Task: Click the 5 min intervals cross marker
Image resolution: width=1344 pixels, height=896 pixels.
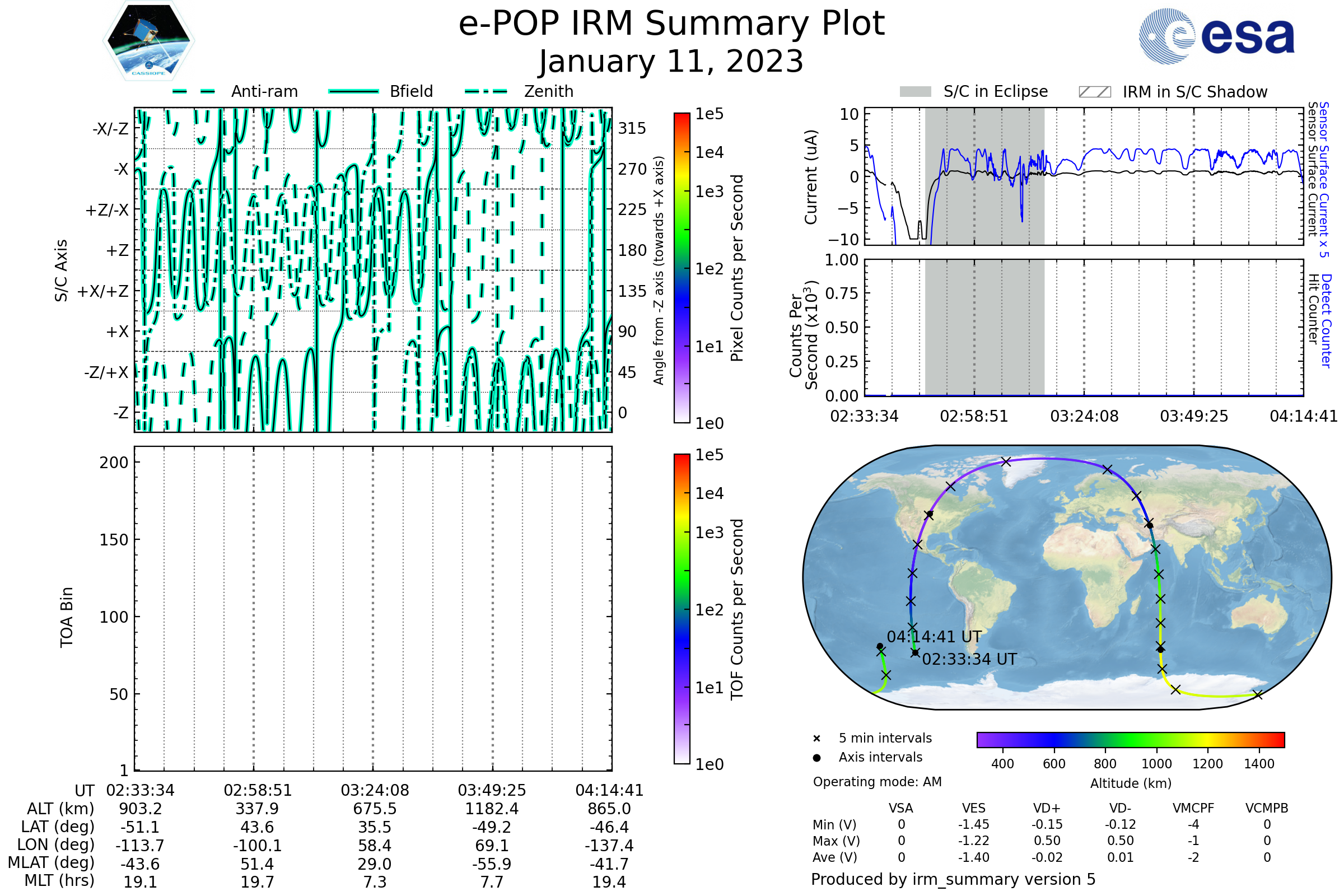Action: pos(816,739)
